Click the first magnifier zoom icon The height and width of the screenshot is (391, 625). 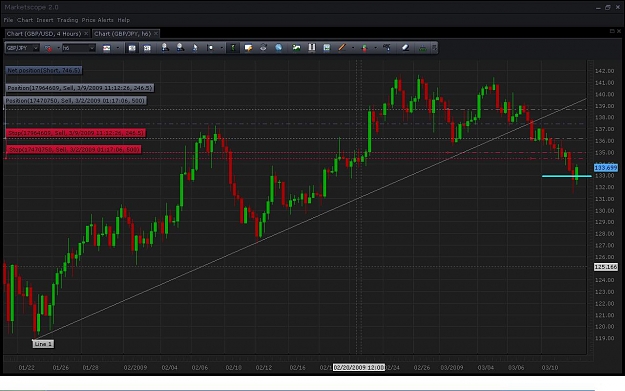[x=165, y=48]
